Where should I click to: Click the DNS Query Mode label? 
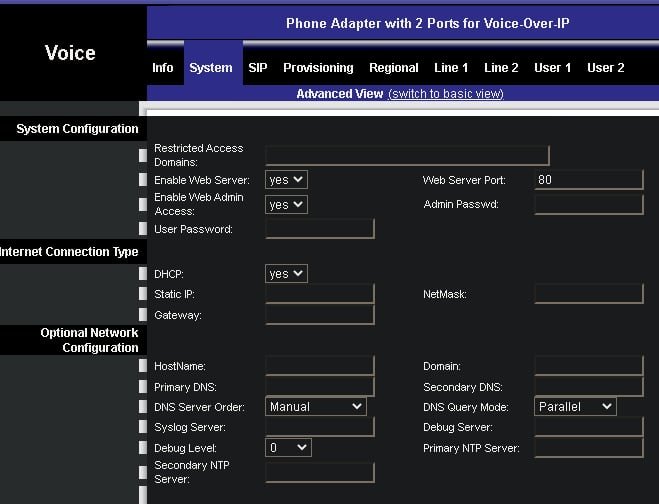466,407
